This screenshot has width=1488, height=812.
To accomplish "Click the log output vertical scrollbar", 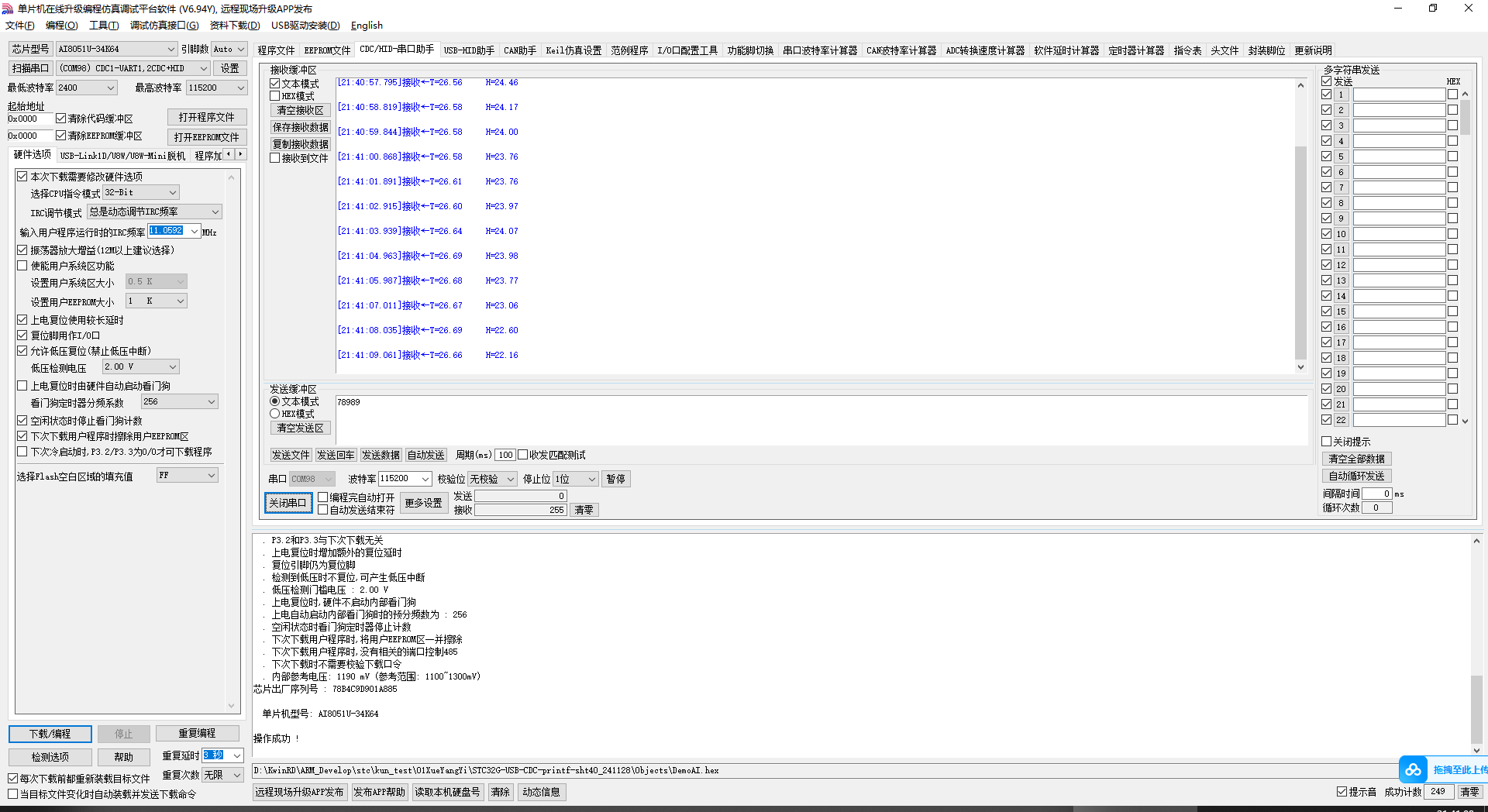I will click(1476, 645).
